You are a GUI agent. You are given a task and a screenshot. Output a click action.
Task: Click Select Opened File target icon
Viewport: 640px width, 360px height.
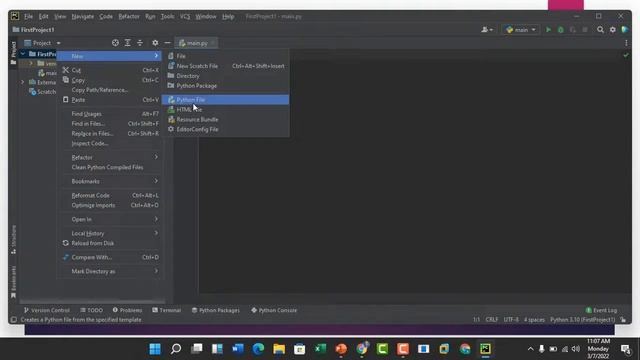click(115, 43)
